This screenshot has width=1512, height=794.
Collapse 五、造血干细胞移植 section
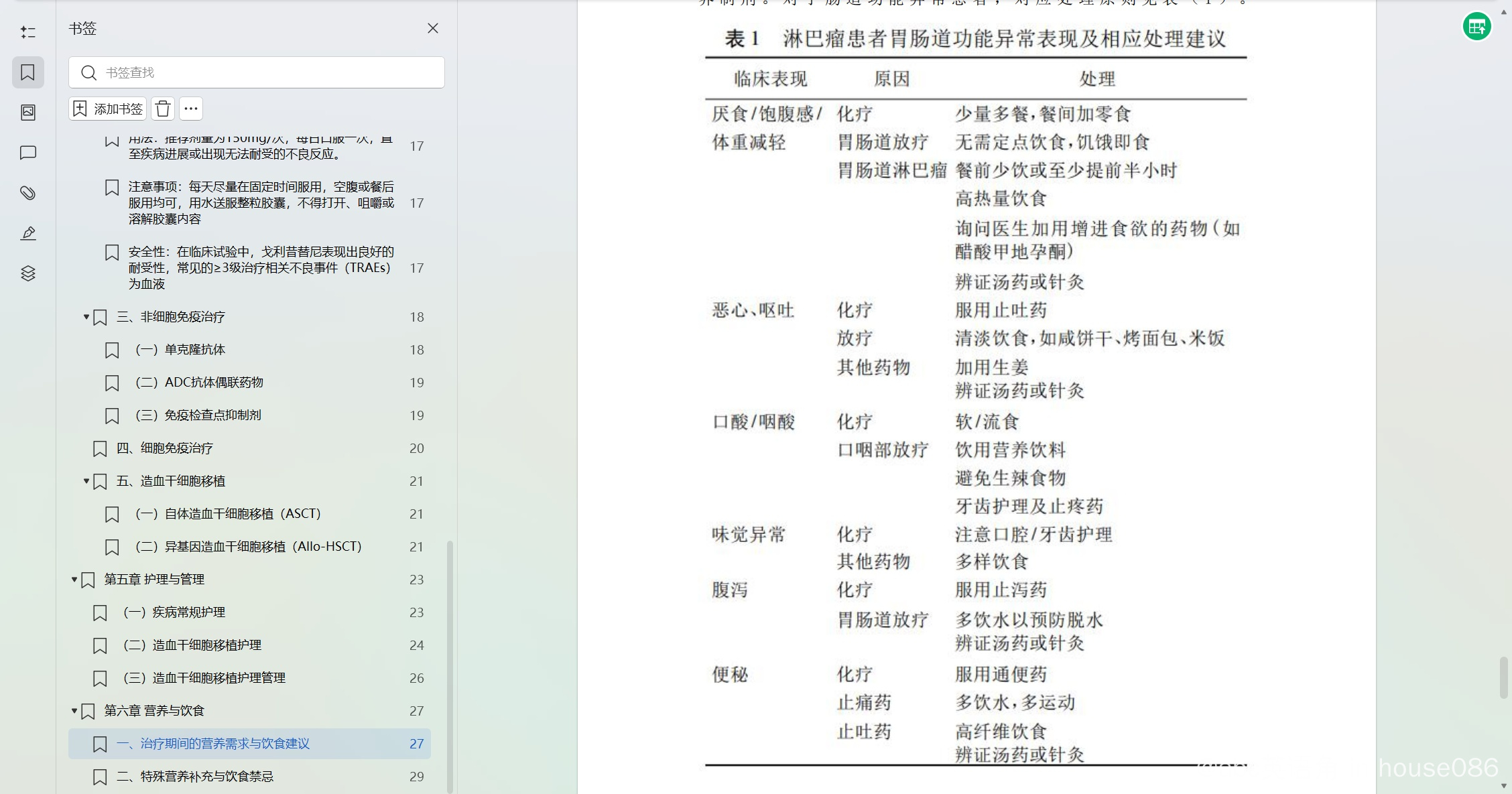(x=86, y=480)
